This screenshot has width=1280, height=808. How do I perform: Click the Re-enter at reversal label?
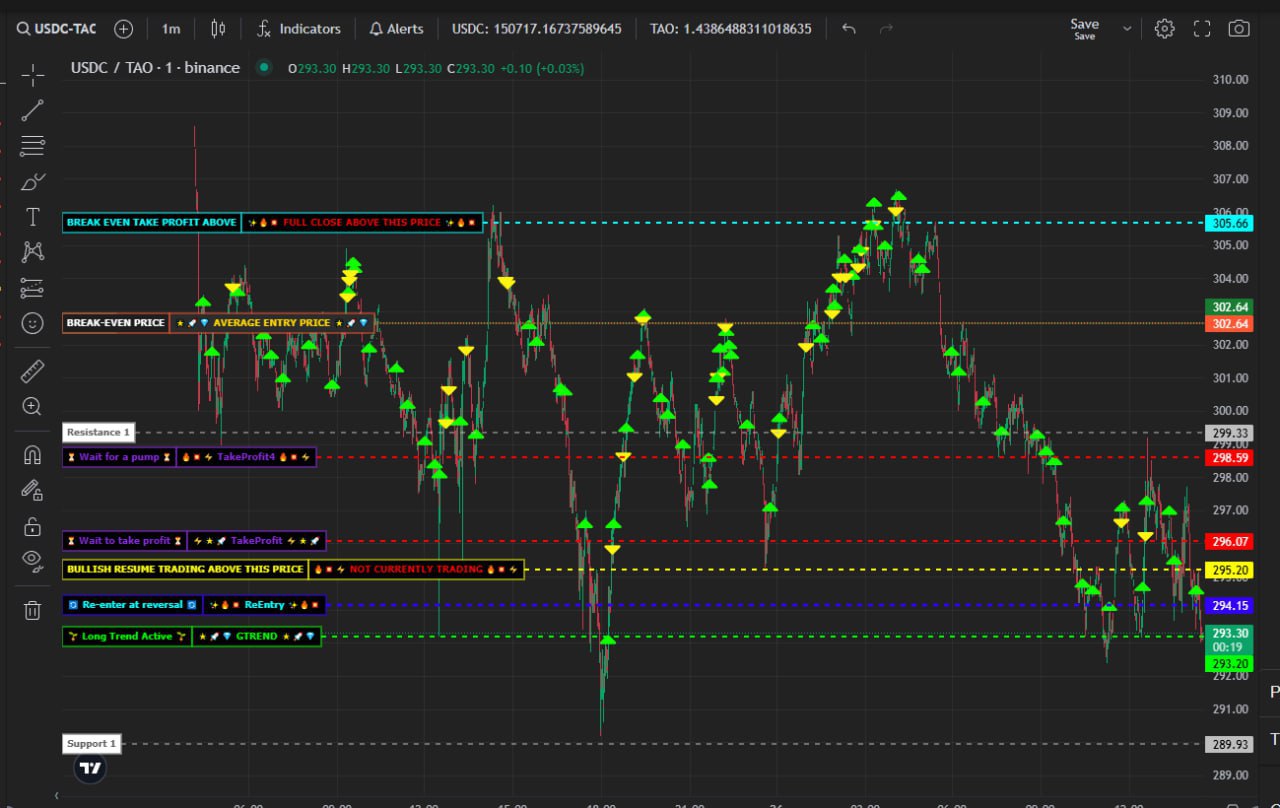(133, 605)
